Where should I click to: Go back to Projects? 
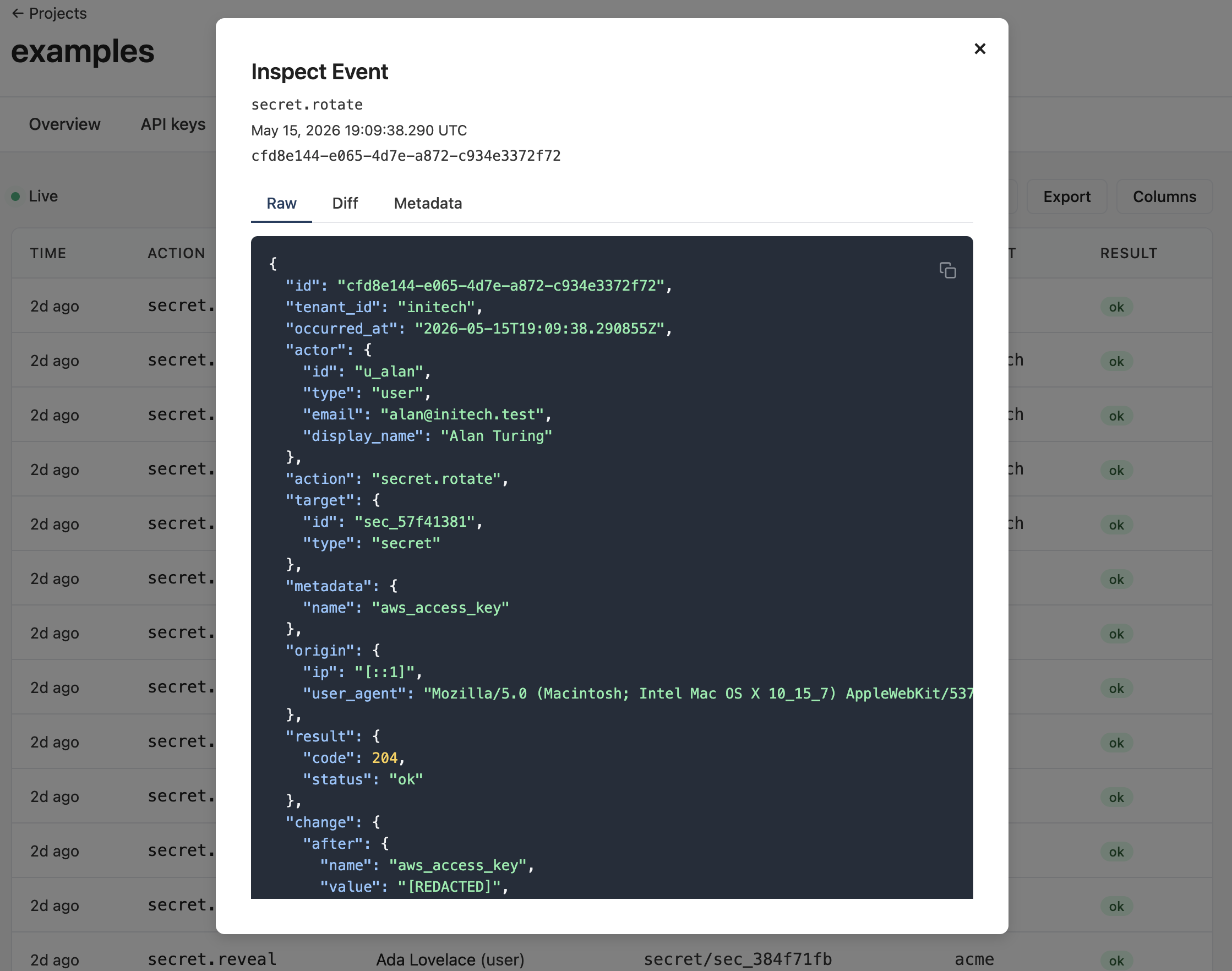49,13
